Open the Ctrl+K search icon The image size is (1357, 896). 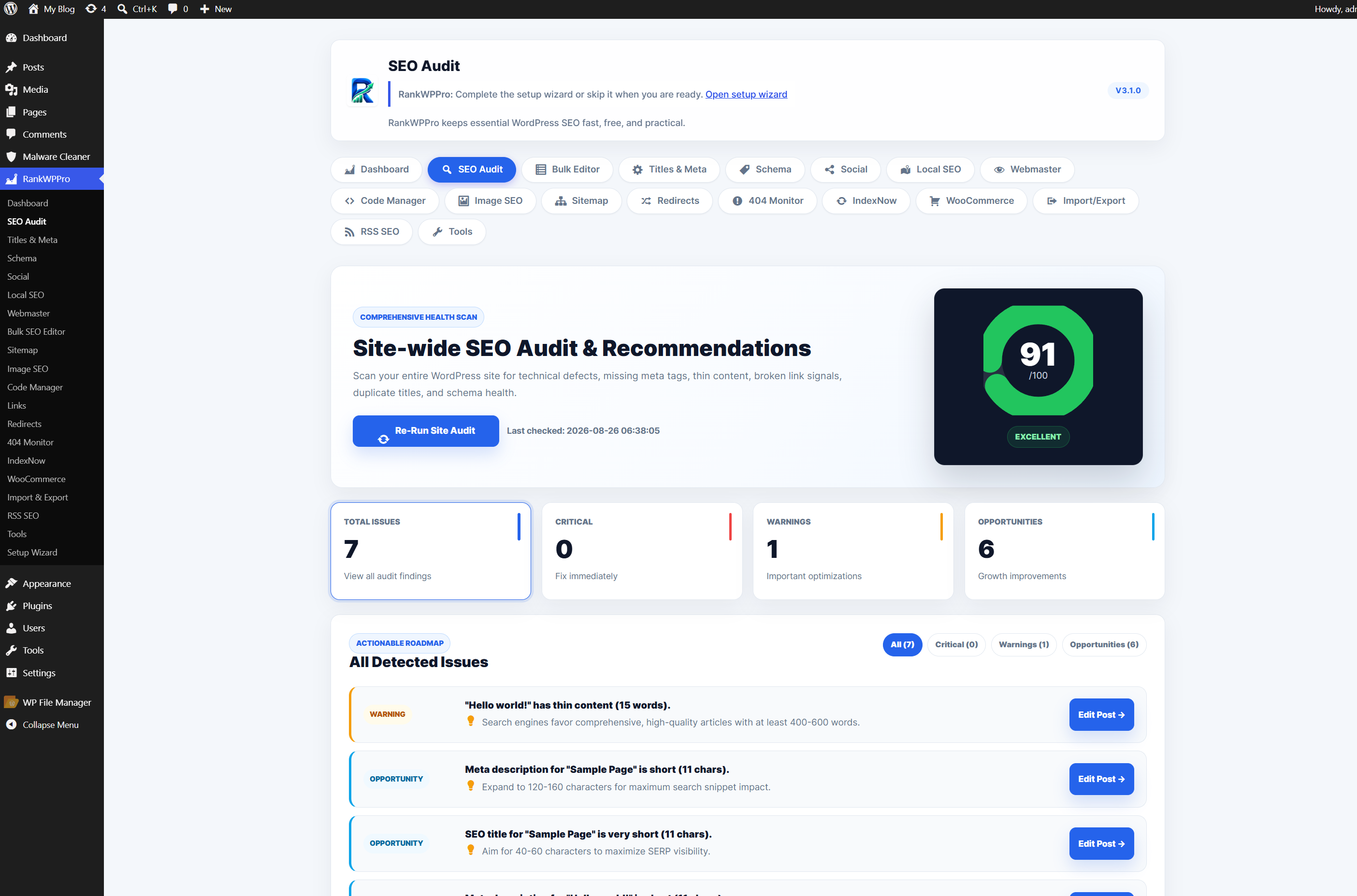click(x=137, y=9)
